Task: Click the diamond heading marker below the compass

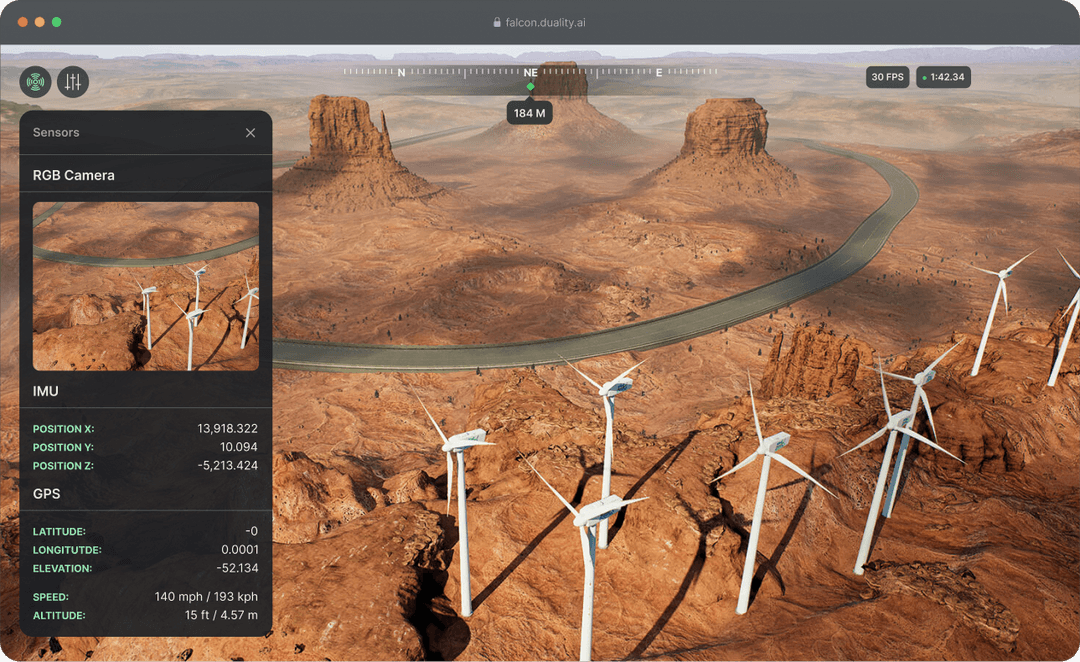Action: pos(530,88)
